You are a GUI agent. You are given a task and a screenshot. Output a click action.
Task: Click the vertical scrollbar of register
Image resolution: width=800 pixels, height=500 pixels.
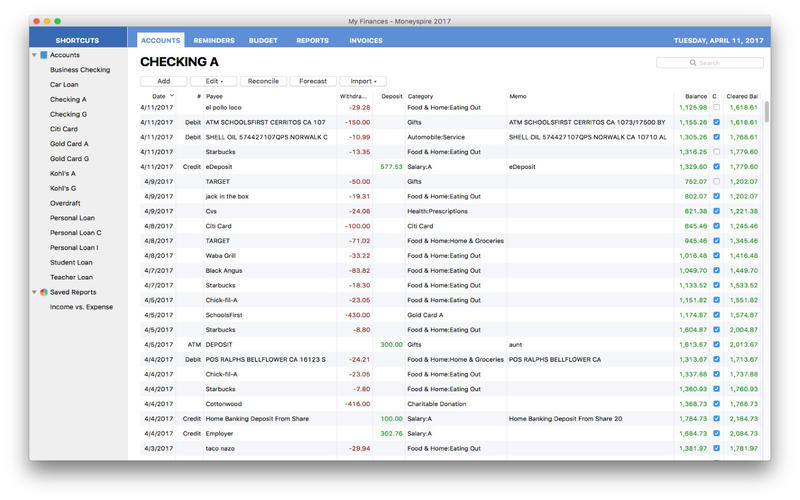pyautogui.click(x=766, y=111)
